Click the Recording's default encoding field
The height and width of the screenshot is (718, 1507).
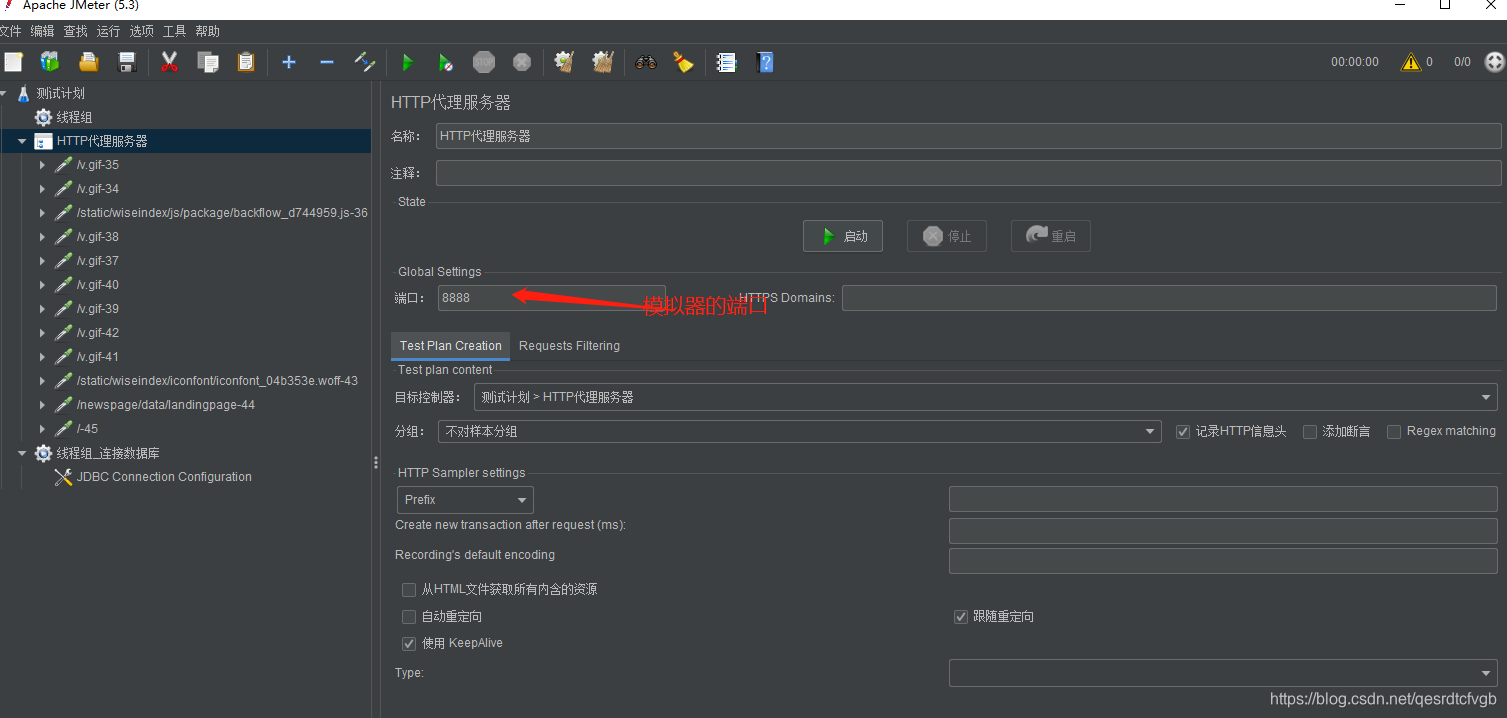[1223, 561]
